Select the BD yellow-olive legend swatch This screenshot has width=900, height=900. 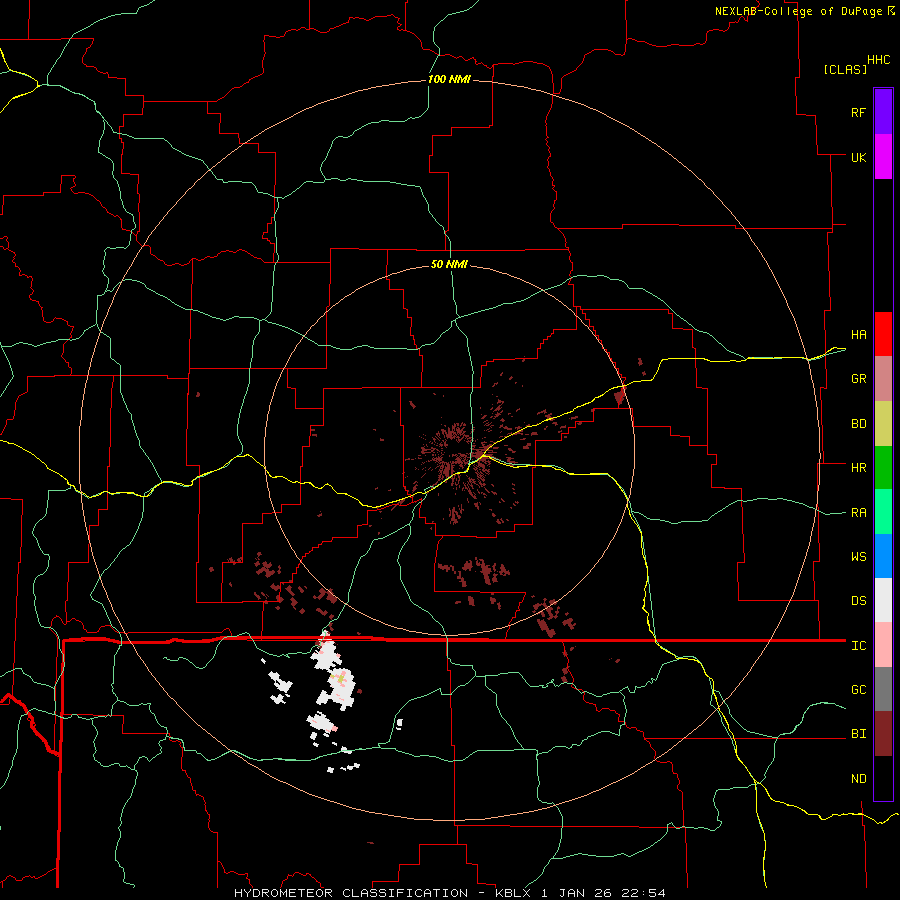[883, 424]
